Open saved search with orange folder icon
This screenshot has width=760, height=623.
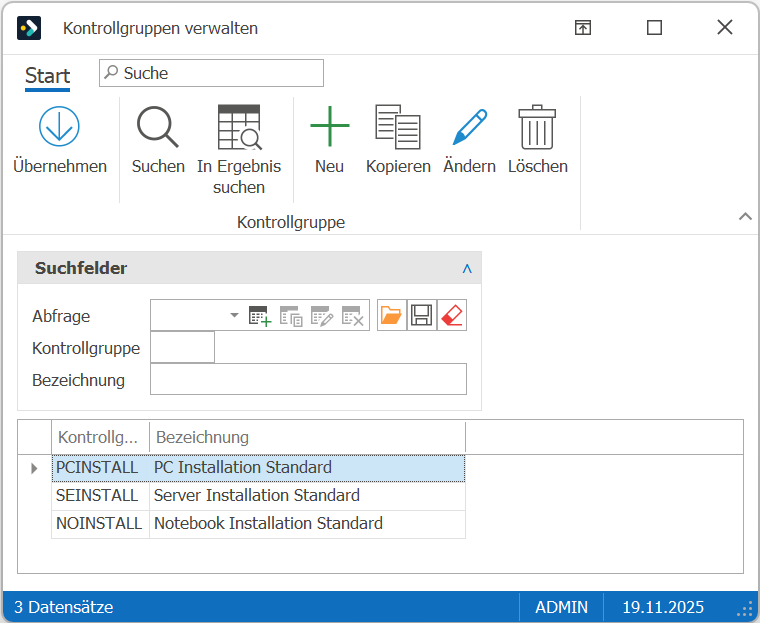391,315
